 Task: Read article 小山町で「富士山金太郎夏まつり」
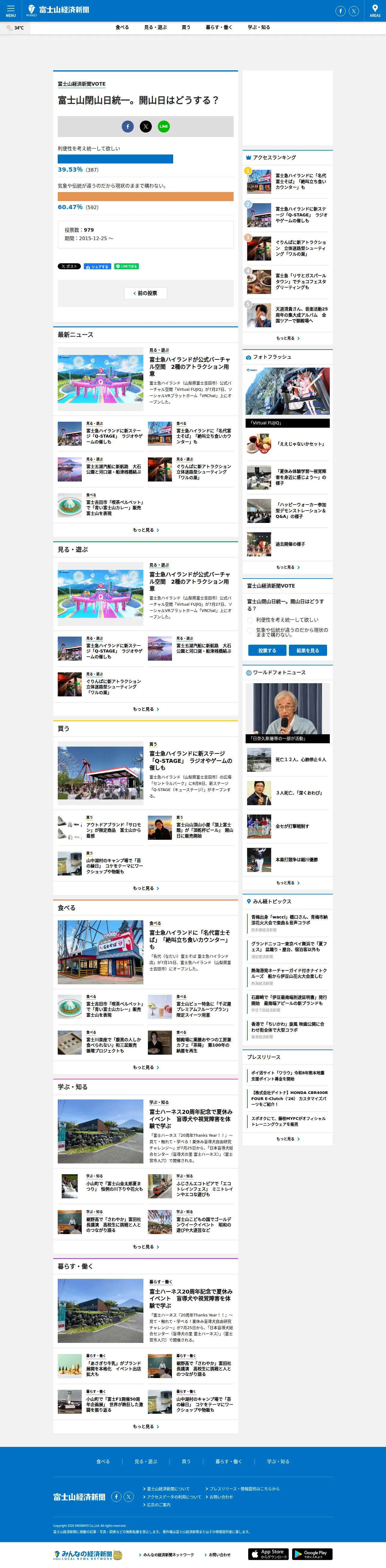(115, 1186)
